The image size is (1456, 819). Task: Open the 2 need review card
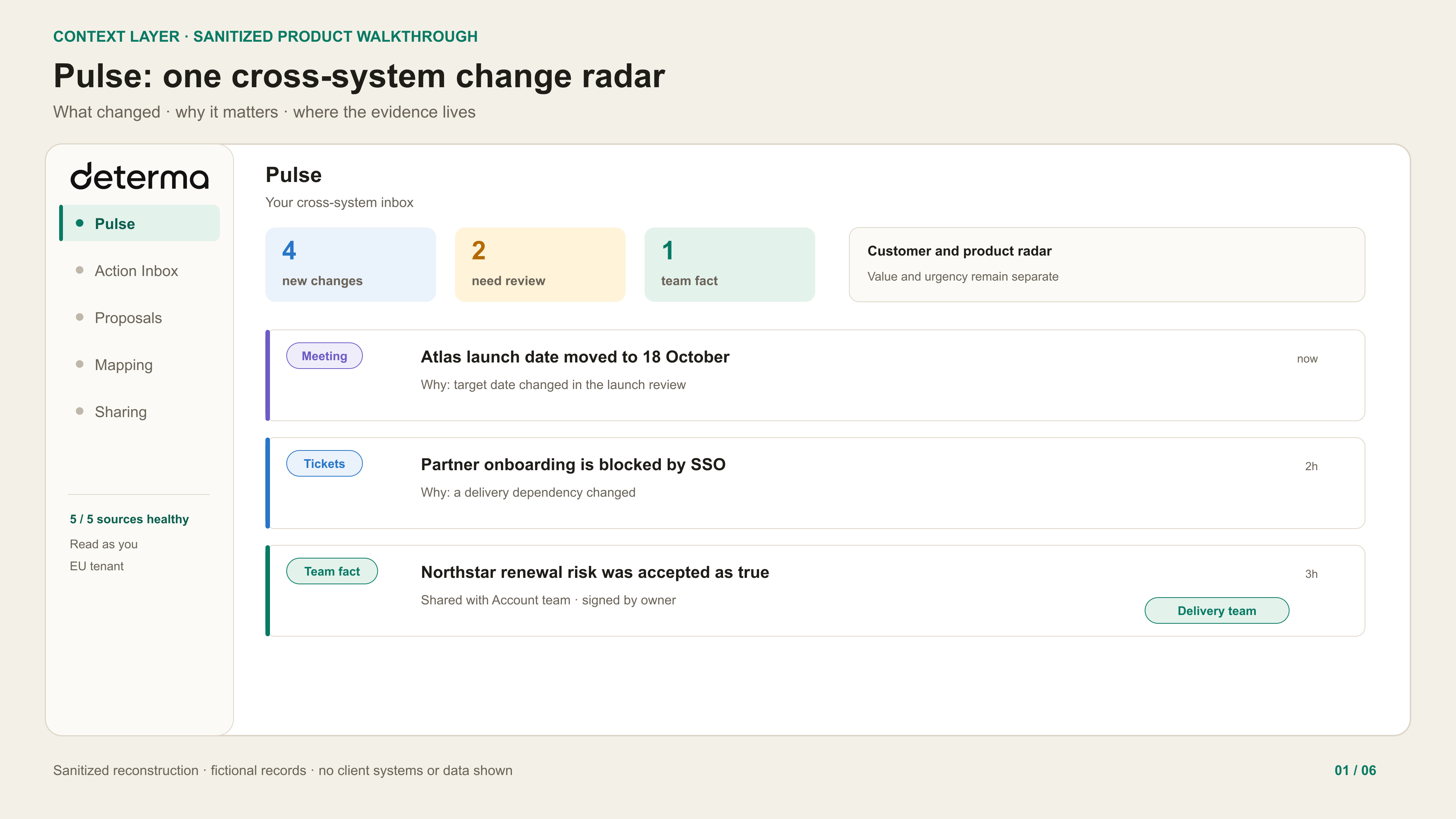pyautogui.click(x=540, y=265)
